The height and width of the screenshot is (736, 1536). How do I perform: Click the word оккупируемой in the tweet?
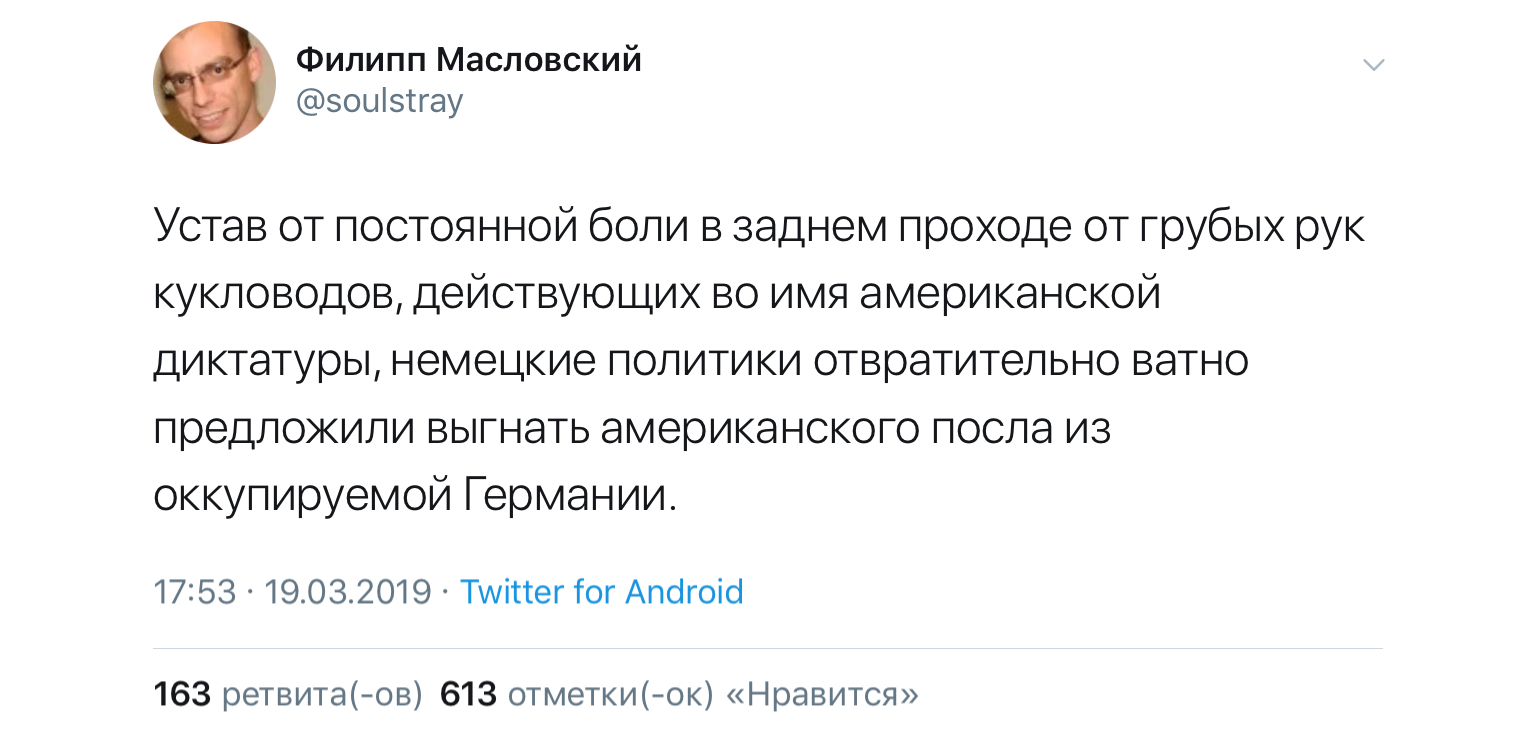click(x=303, y=496)
